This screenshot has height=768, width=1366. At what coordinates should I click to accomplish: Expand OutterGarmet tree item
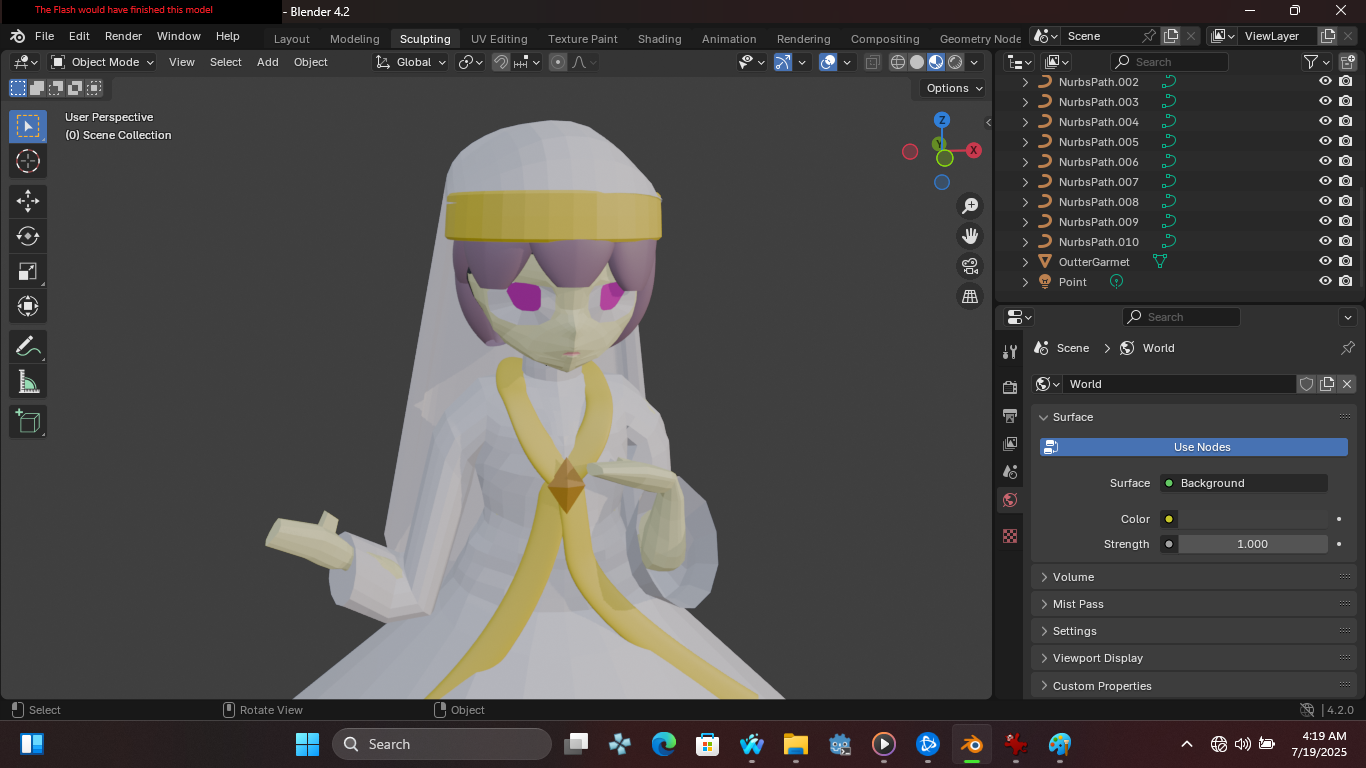click(1025, 262)
